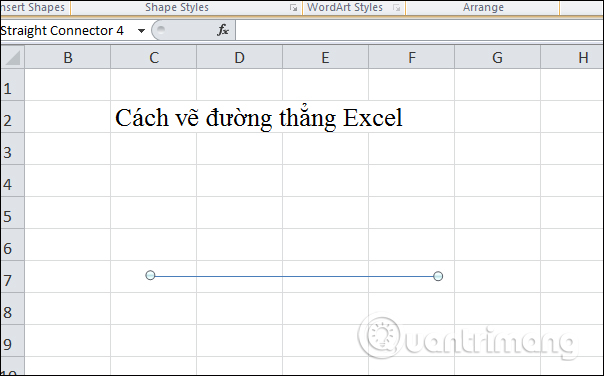Select the drawn straight connector line
The width and height of the screenshot is (604, 376).
[294, 276]
